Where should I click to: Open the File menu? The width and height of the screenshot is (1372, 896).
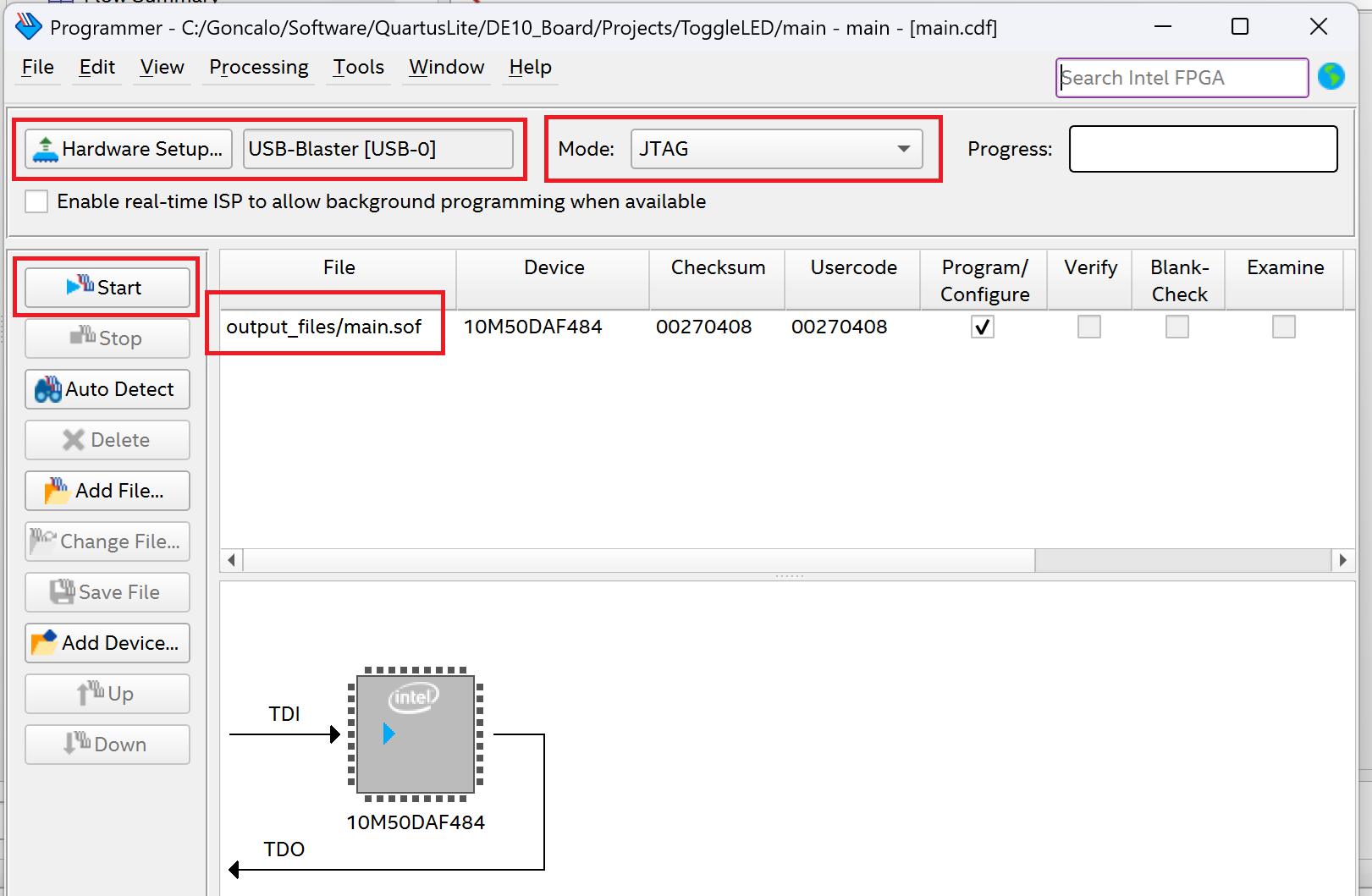38,67
